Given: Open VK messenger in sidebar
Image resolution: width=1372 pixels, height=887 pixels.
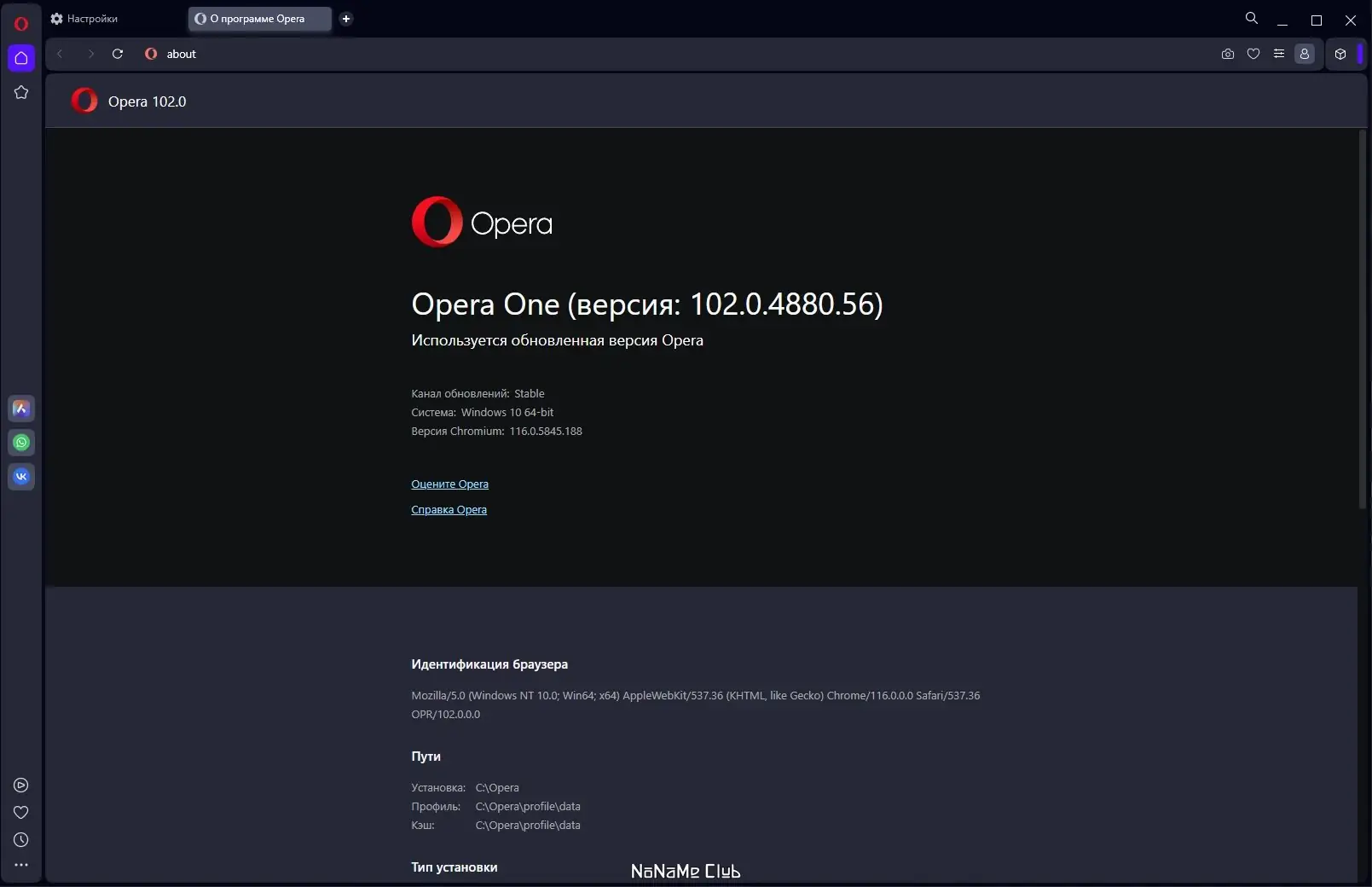Looking at the screenshot, I should click(x=21, y=477).
